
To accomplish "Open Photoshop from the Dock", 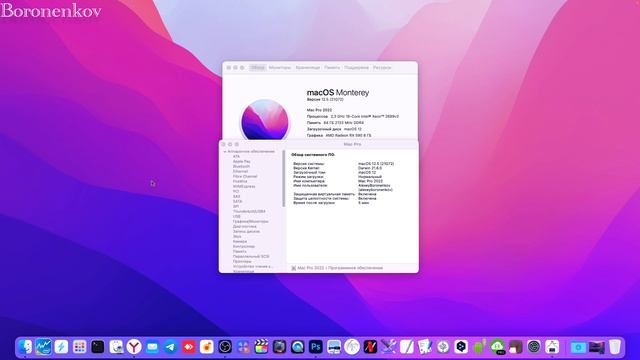I will pyautogui.click(x=316, y=347).
